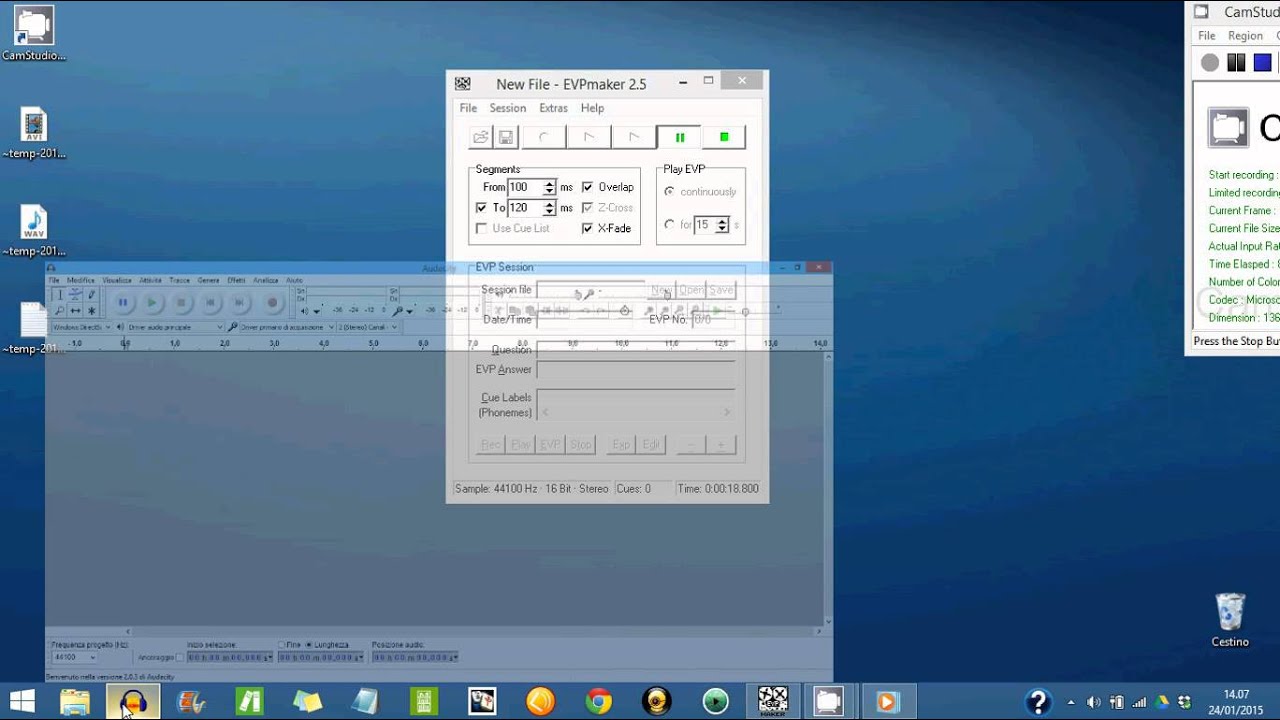Open Windows DirectSound host dropdown in Audacity

click(82, 327)
